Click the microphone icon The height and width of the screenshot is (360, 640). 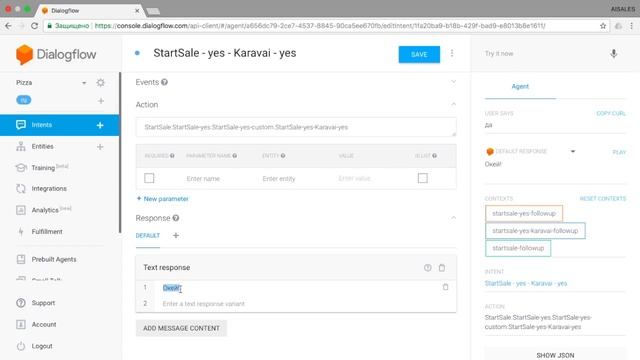[613, 53]
